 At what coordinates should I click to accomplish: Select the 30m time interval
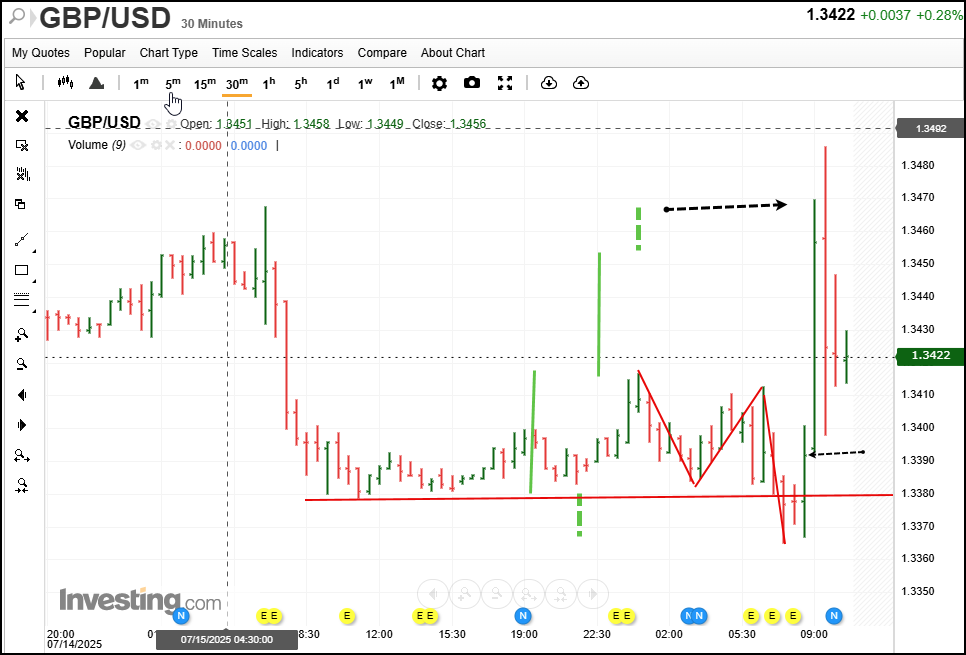237,83
